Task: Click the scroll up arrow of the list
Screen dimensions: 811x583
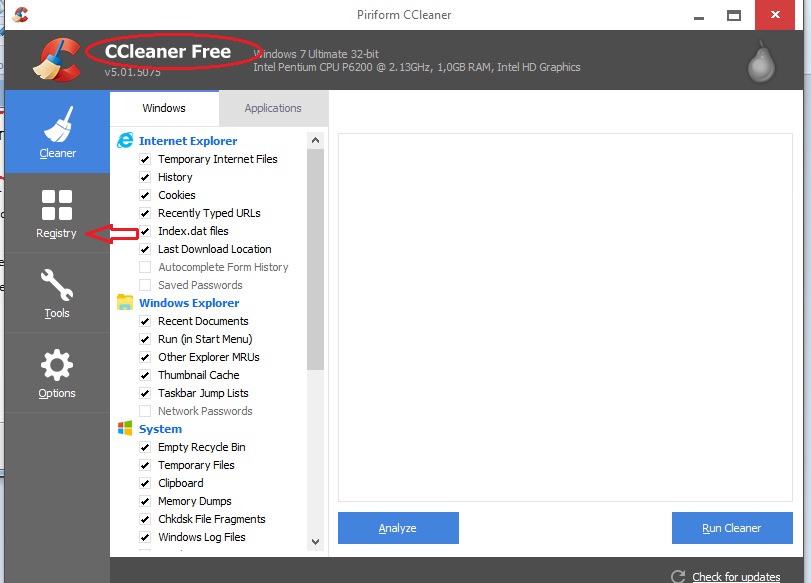Action: tap(316, 140)
